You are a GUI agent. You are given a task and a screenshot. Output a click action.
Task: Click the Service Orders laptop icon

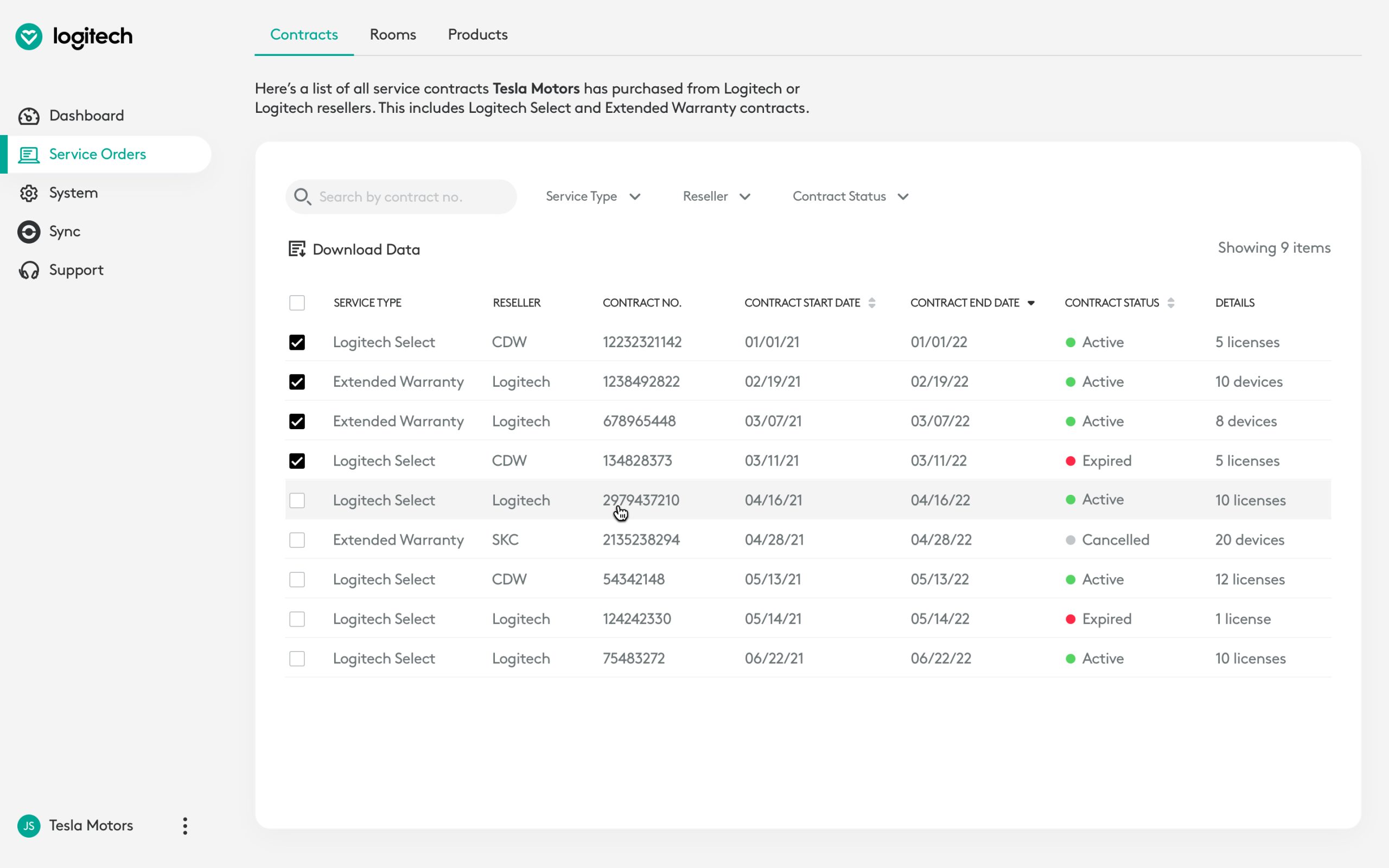click(29, 155)
